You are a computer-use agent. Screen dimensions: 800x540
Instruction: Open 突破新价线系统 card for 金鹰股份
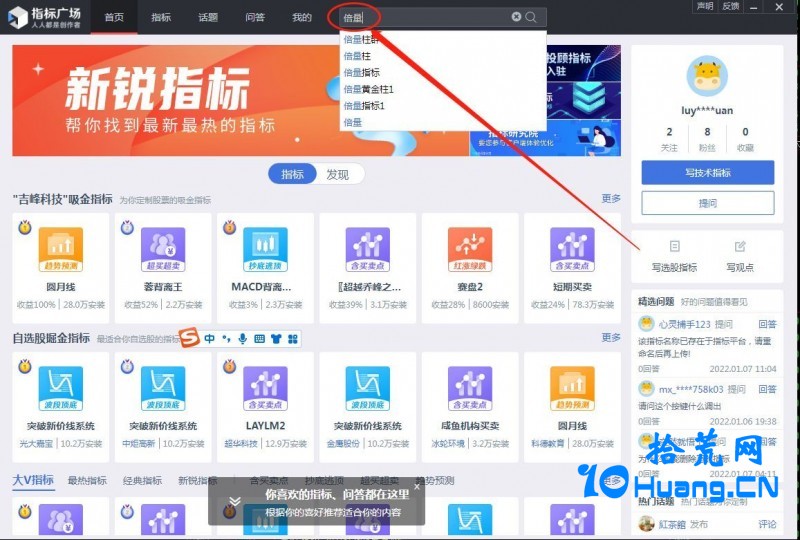click(x=368, y=406)
